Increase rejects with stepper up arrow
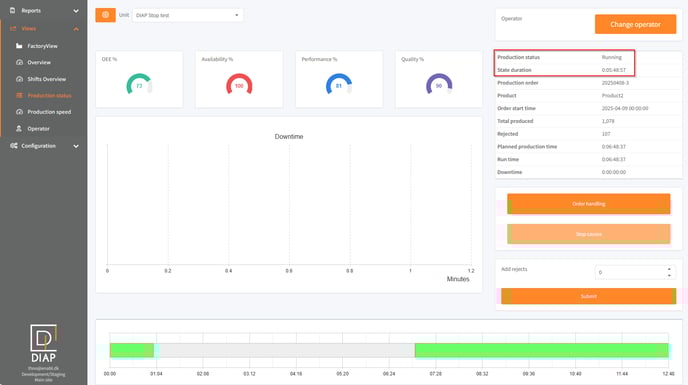The width and height of the screenshot is (688, 385). (669, 269)
